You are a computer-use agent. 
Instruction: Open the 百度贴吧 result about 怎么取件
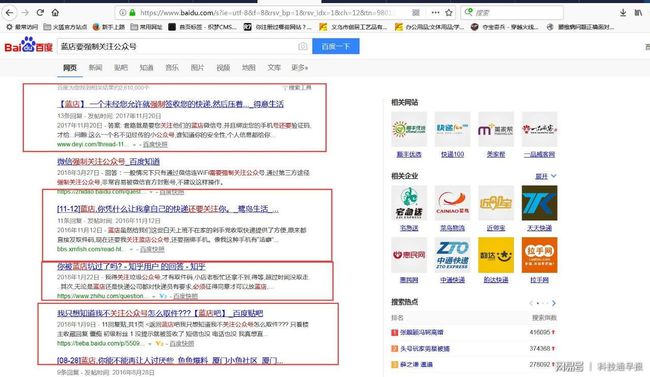(x=160, y=313)
